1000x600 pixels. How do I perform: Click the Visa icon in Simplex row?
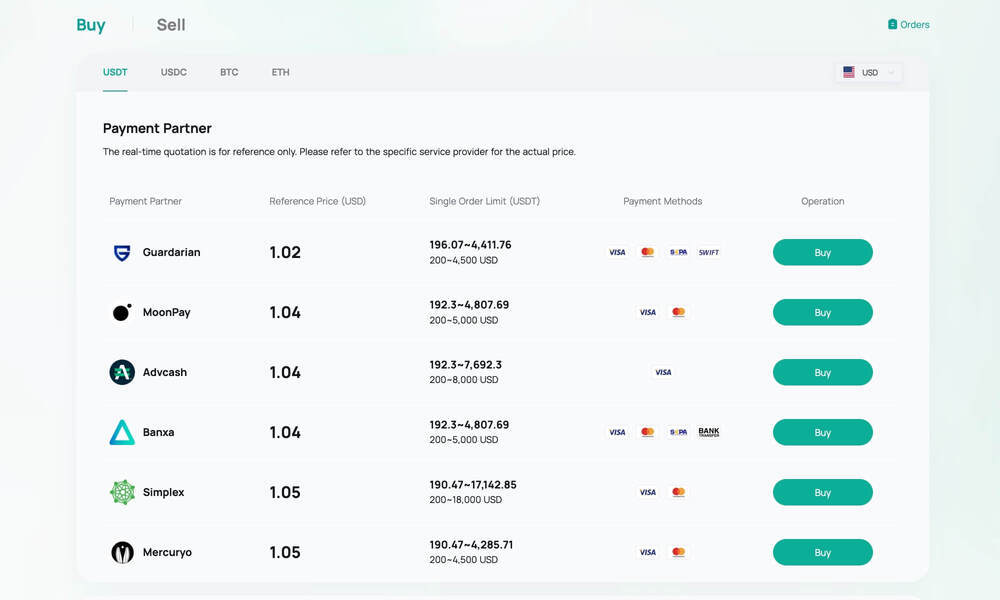pos(647,492)
